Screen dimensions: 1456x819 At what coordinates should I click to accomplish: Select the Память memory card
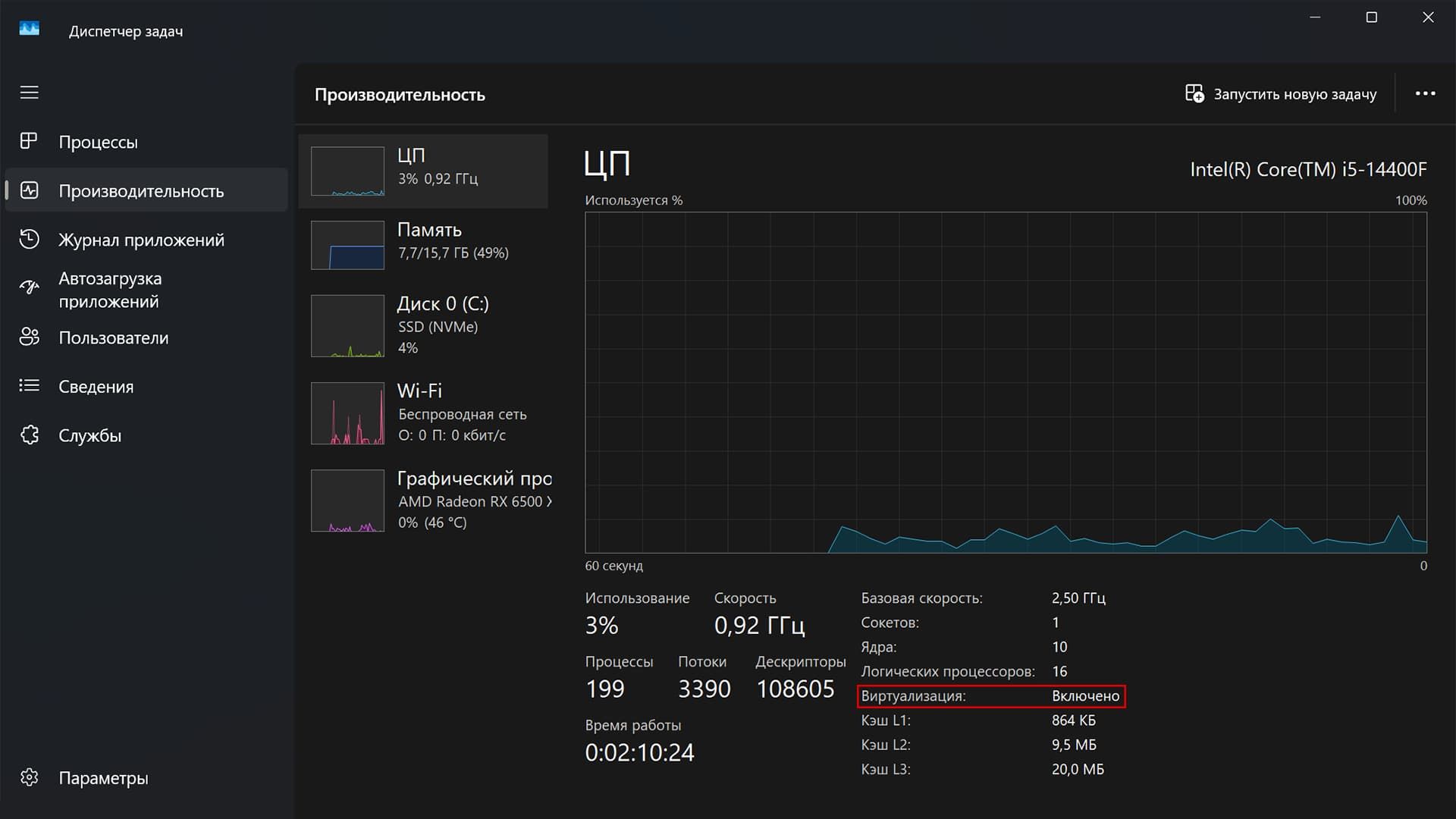[423, 244]
